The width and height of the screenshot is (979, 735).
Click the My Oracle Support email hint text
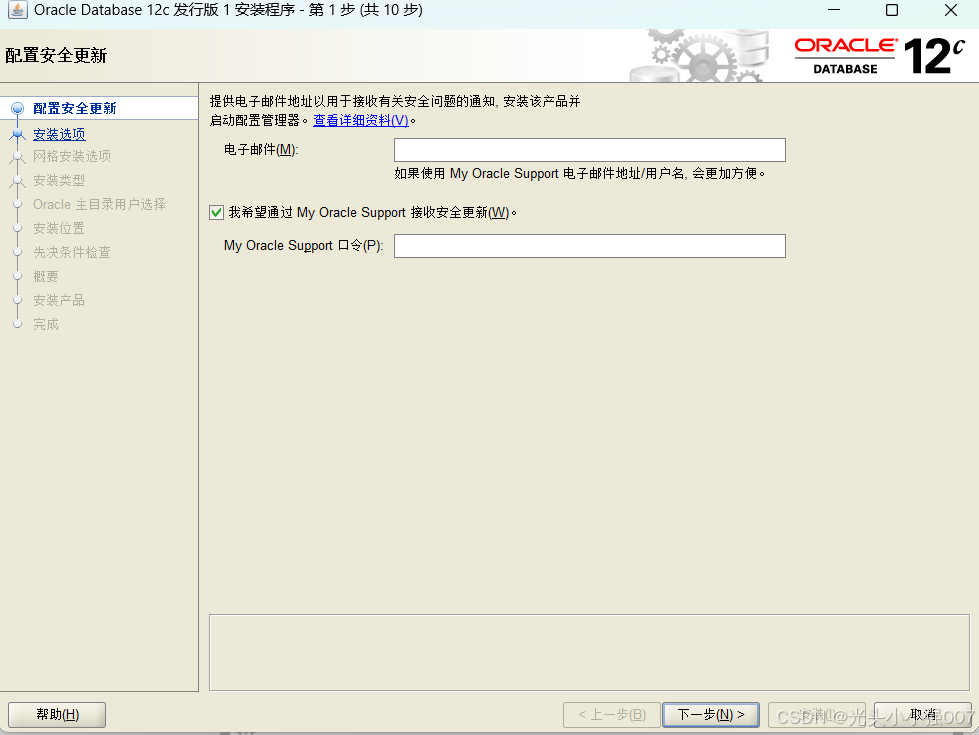[579, 174]
